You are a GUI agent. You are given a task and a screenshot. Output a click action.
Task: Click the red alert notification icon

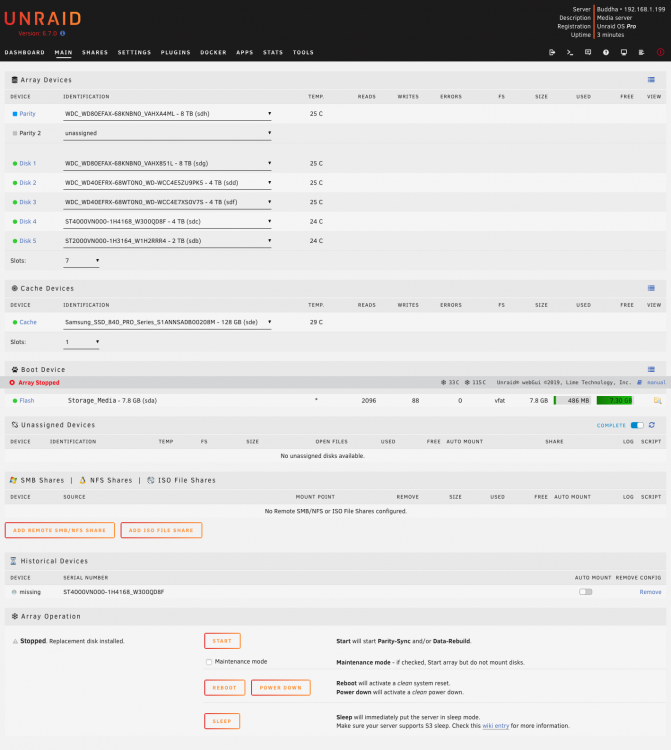(660, 52)
